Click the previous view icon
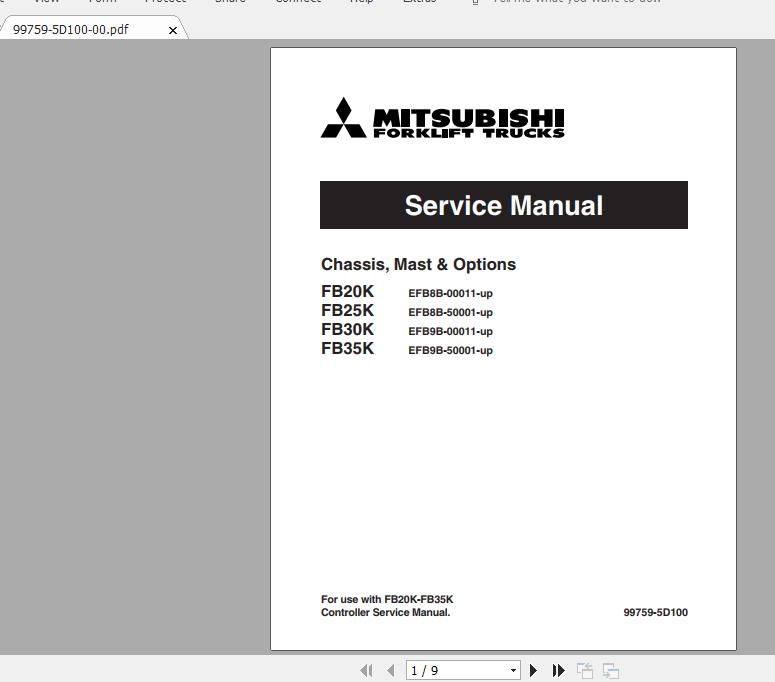The image size is (775, 682). tap(585, 671)
